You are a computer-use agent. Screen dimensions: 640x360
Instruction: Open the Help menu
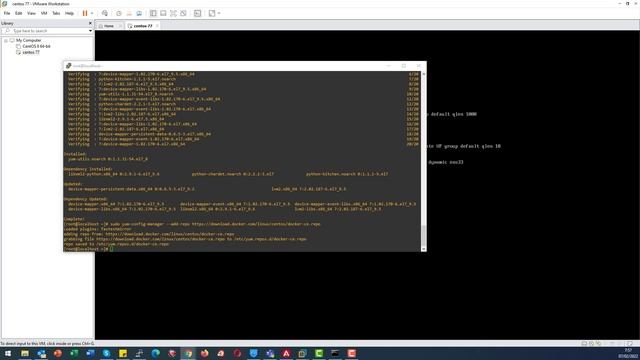click(69, 13)
